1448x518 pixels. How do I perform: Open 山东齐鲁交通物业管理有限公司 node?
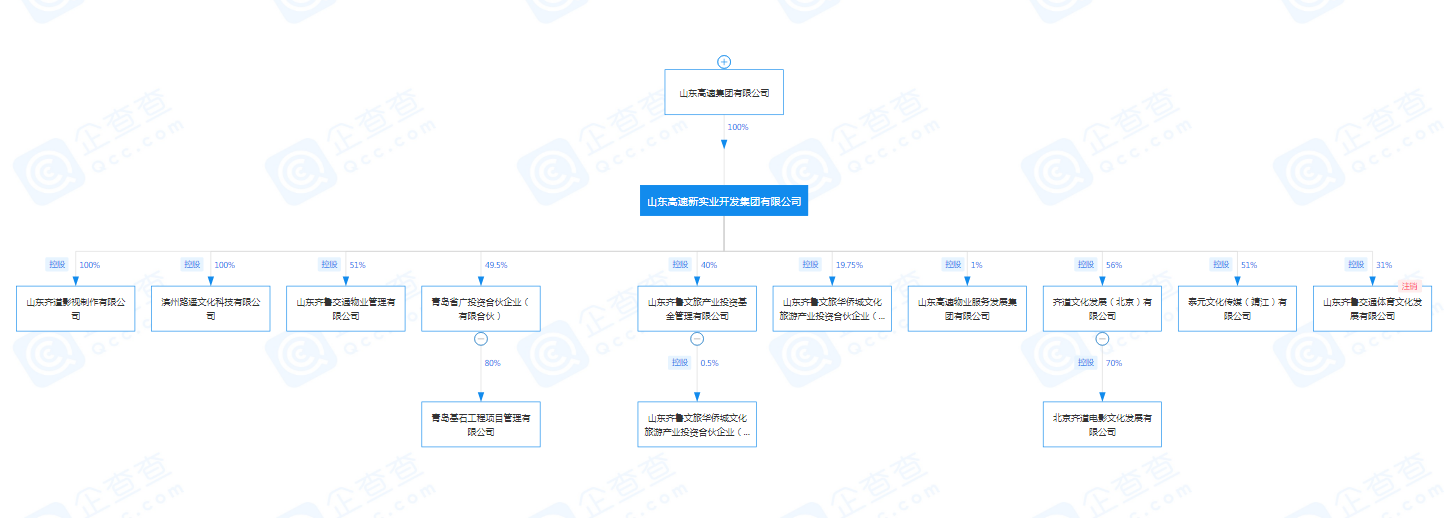[346, 308]
